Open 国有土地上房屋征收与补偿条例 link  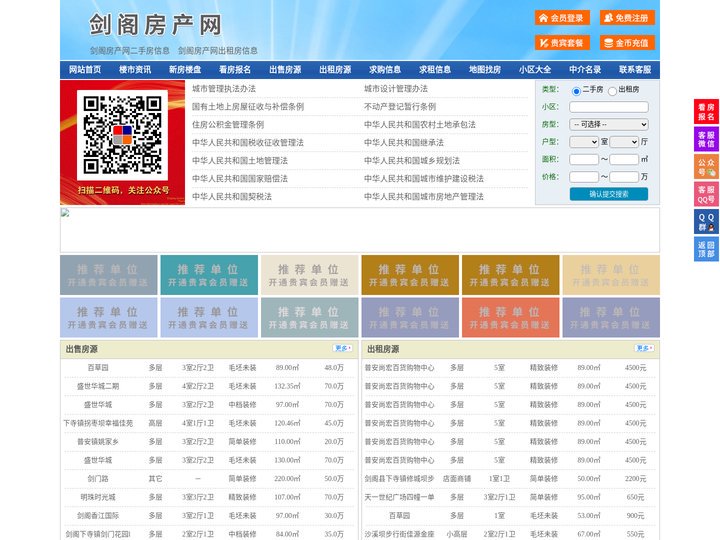[x=248, y=107]
